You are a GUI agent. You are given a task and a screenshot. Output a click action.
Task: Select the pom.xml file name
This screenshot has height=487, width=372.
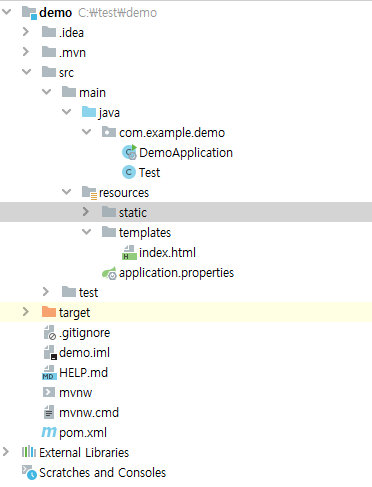(83, 433)
